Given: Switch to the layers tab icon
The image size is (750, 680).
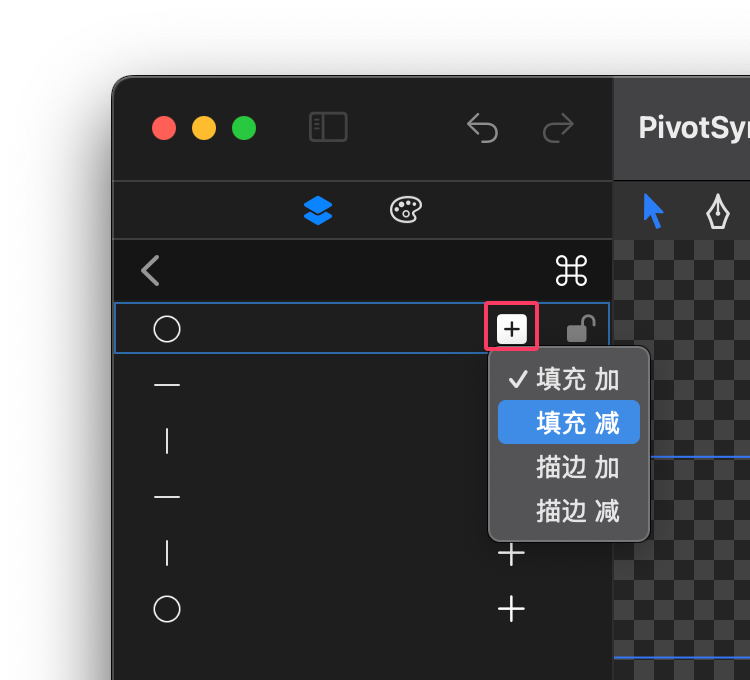Looking at the screenshot, I should click(318, 210).
